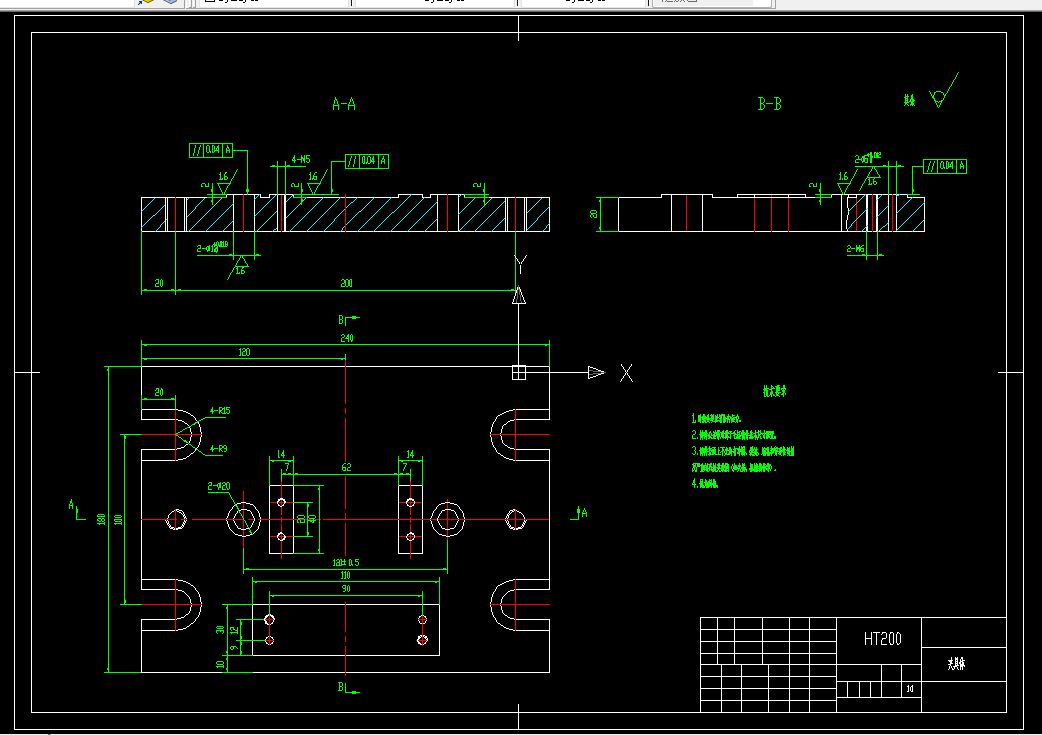
Task: Select the B-B section view label
Action: click(x=770, y=104)
